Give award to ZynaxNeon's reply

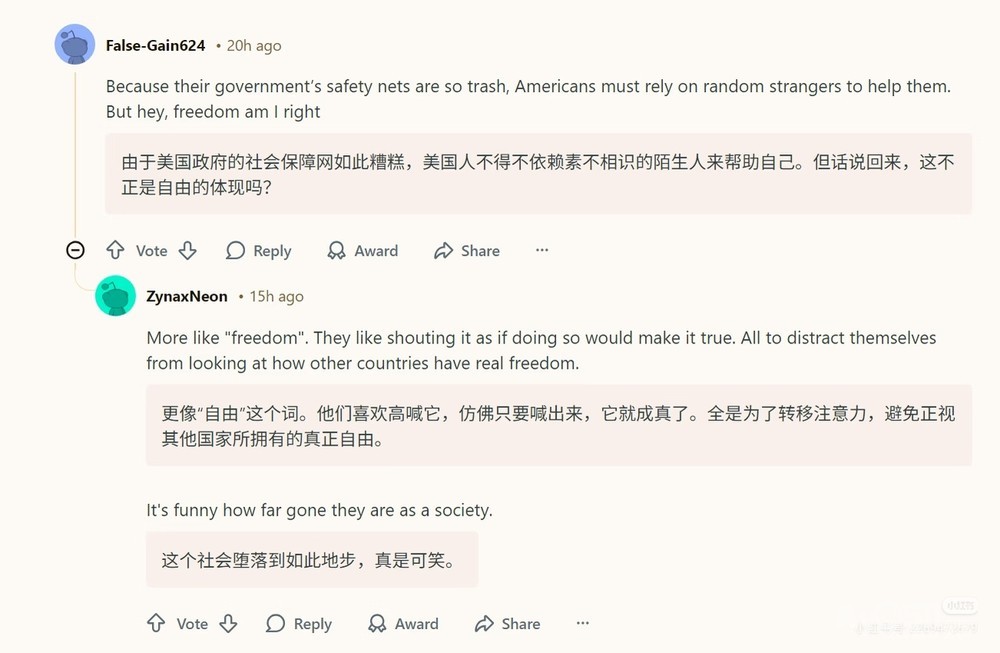(403, 624)
